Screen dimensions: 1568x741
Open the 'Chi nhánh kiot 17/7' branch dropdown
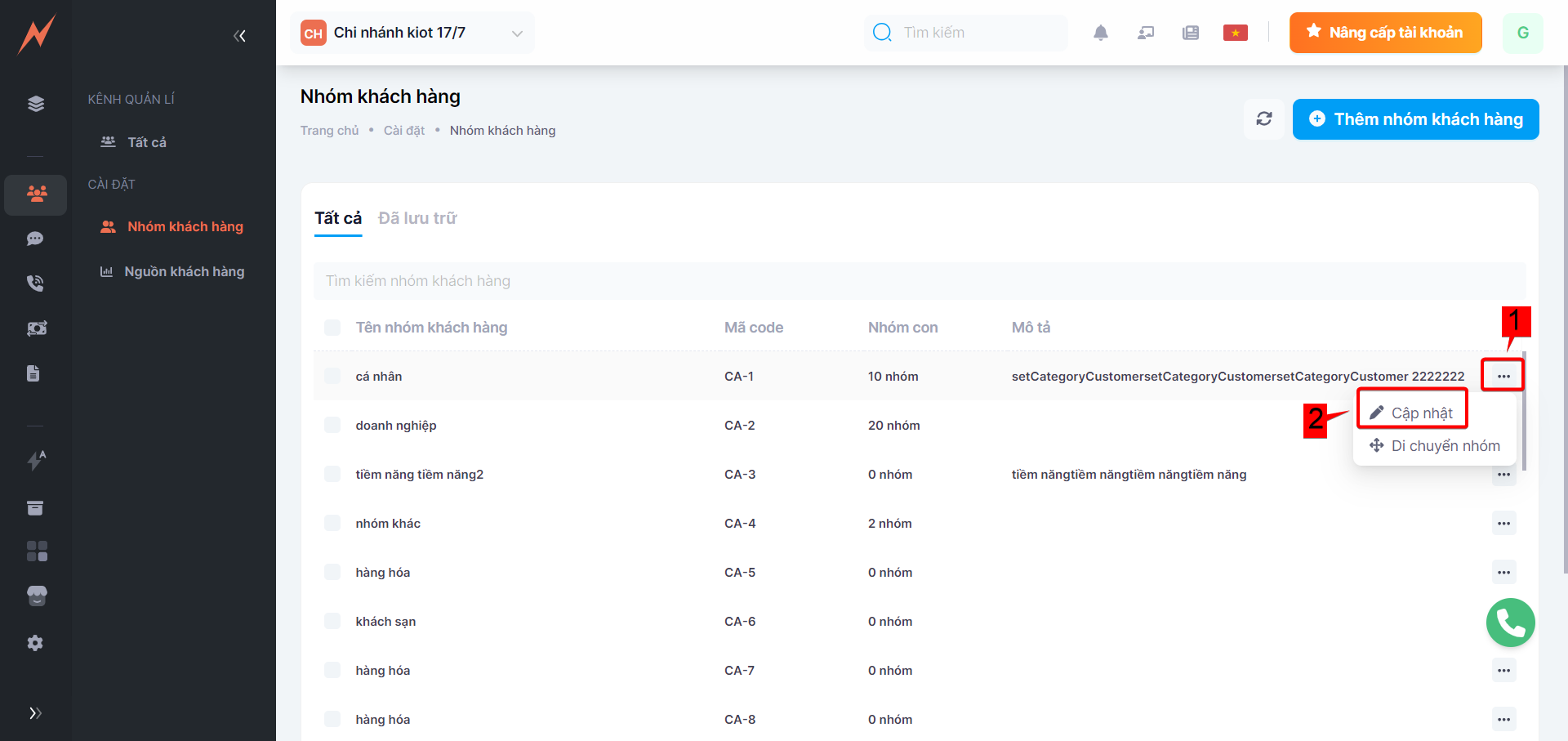point(412,33)
